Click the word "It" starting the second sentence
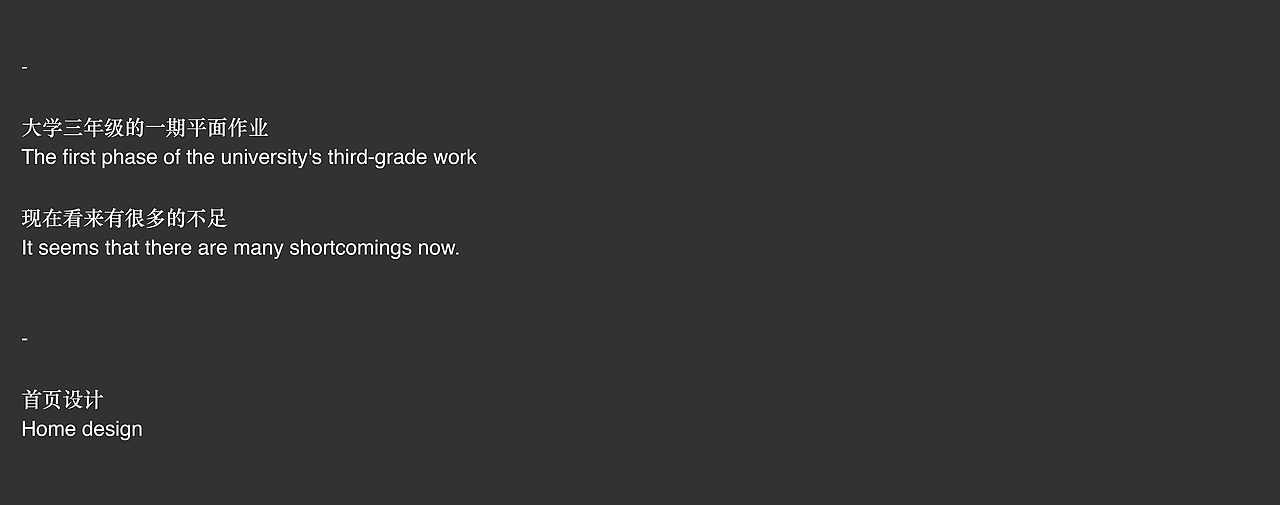This screenshot has height=505, width=1280. click(27, 248)
